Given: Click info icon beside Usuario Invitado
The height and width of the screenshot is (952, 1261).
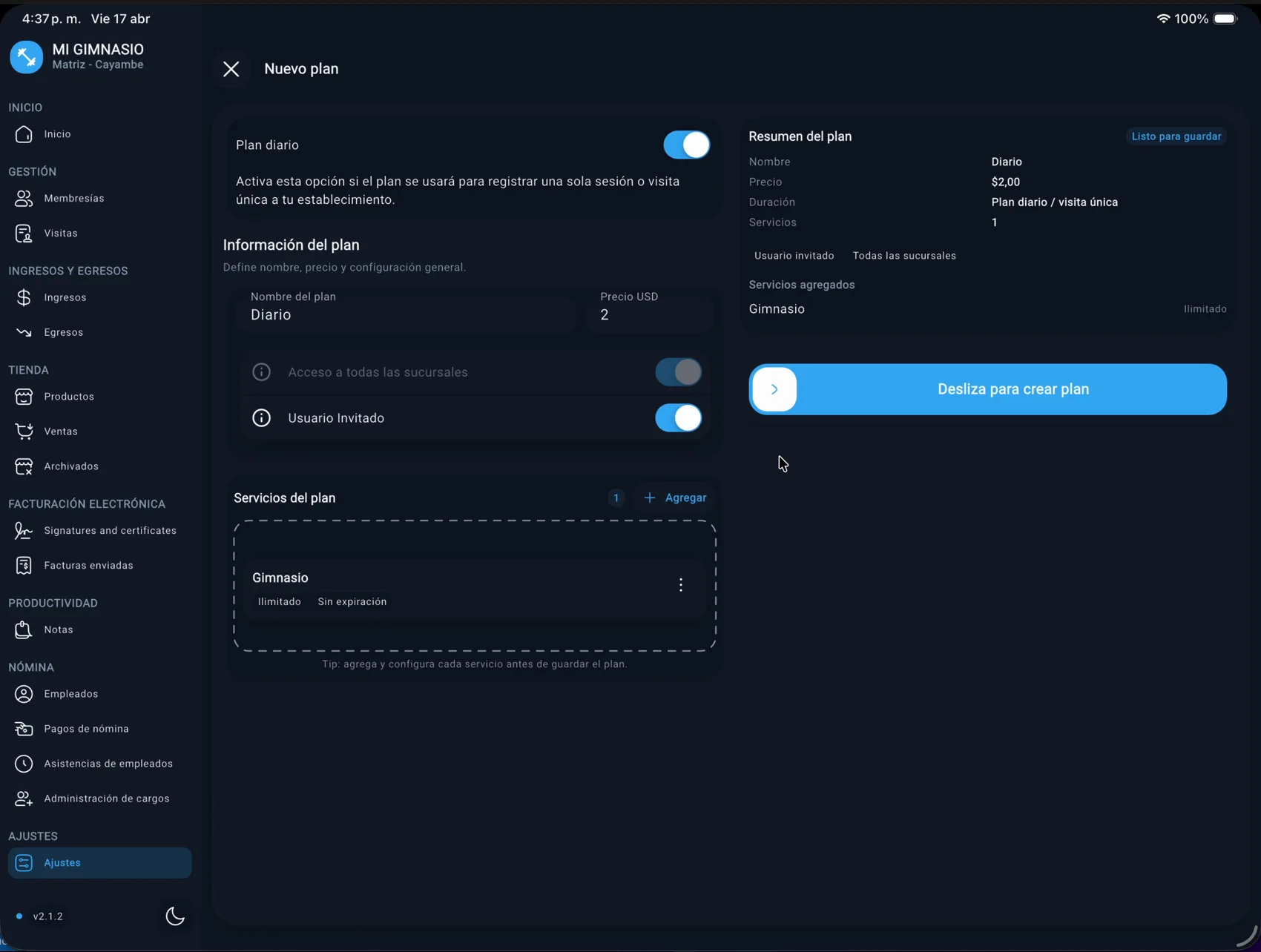Looking at the screenshot, I should [x=261, y=418].
